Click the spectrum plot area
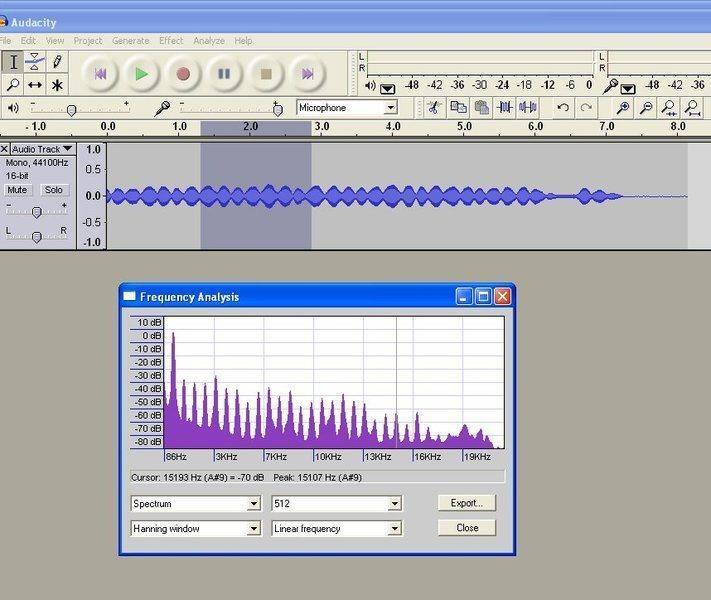 tap(334, 382)
